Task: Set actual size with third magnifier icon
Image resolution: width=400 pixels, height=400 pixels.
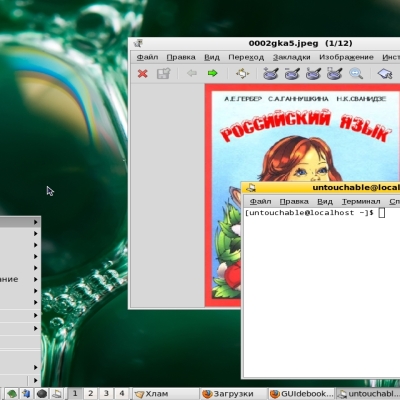Action: pyautogui.click(x=313, y=73)
